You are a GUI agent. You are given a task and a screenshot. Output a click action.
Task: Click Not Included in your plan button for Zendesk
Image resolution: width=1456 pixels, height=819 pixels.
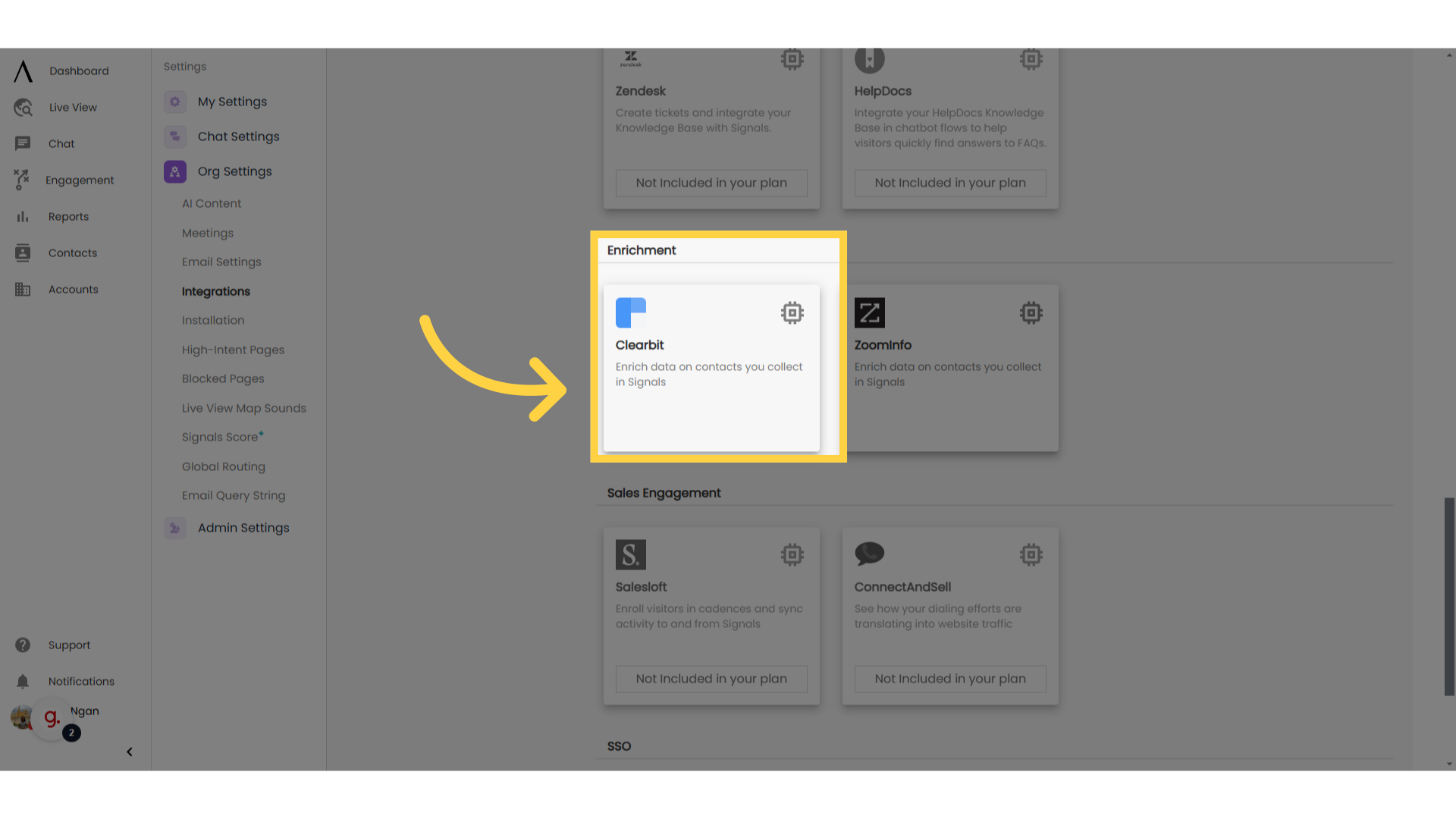click(711, 182)
